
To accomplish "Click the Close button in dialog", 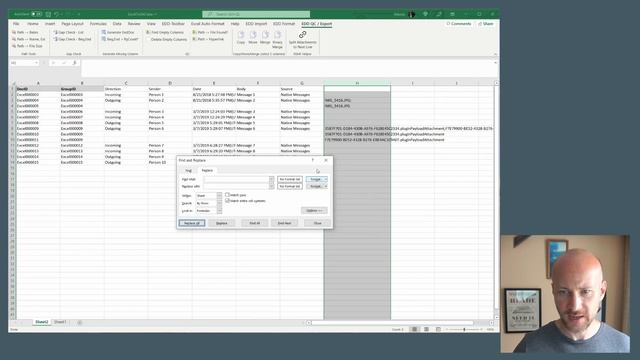I will 318,223.
